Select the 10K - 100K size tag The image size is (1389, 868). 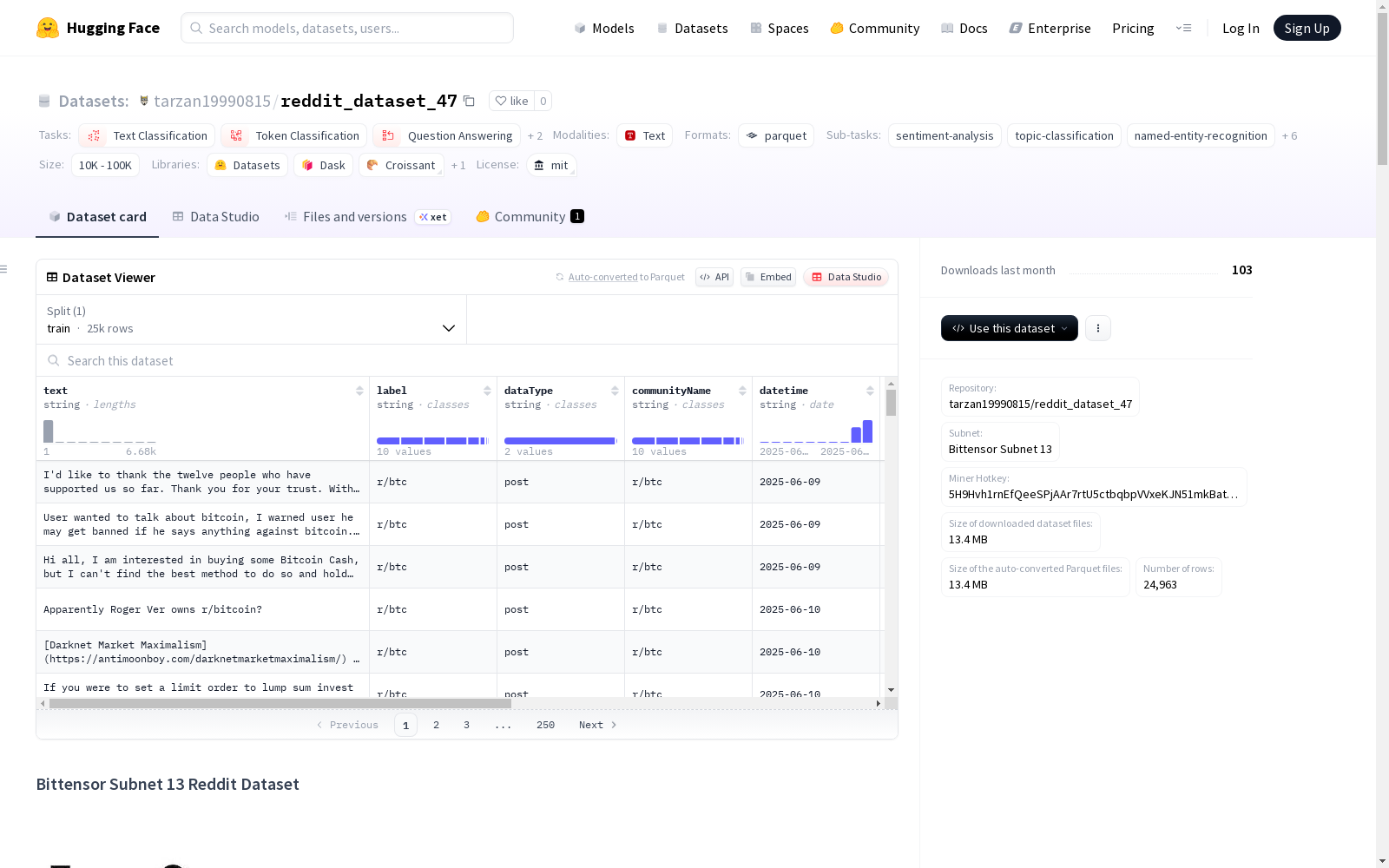pyautogui.click(x=105, y=165)
